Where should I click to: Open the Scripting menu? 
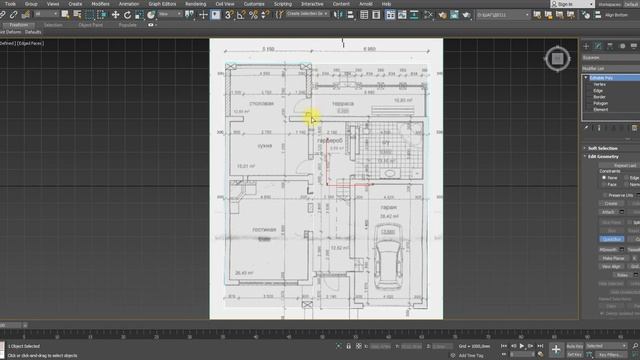[282, 4]
